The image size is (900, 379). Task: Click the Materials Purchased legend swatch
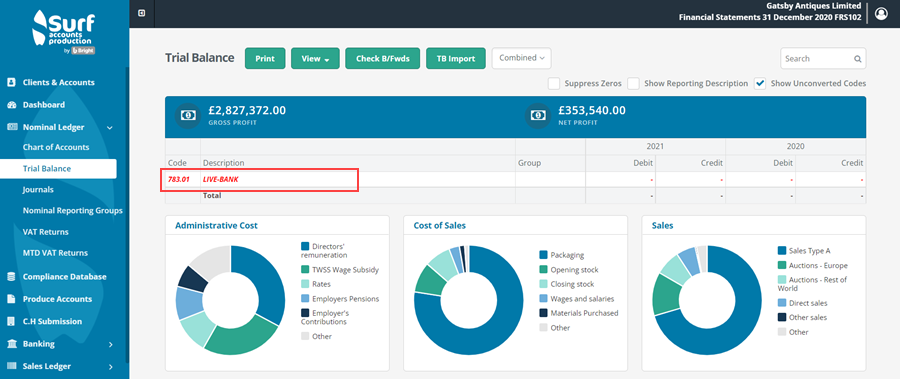(543, 313)
